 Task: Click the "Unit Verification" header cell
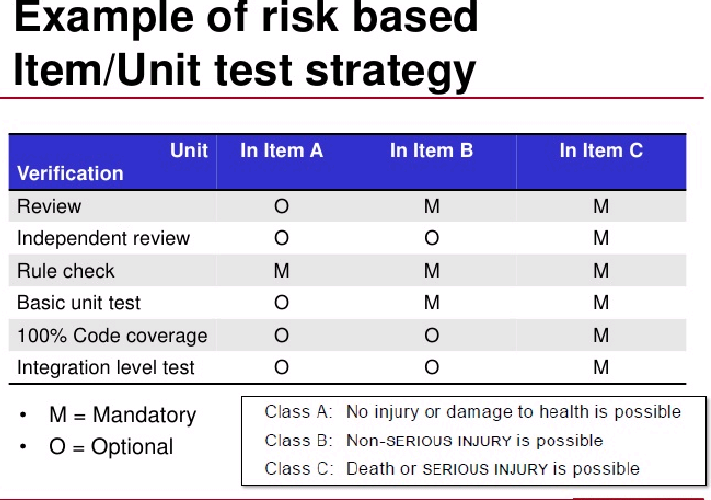tap(112, 162)
